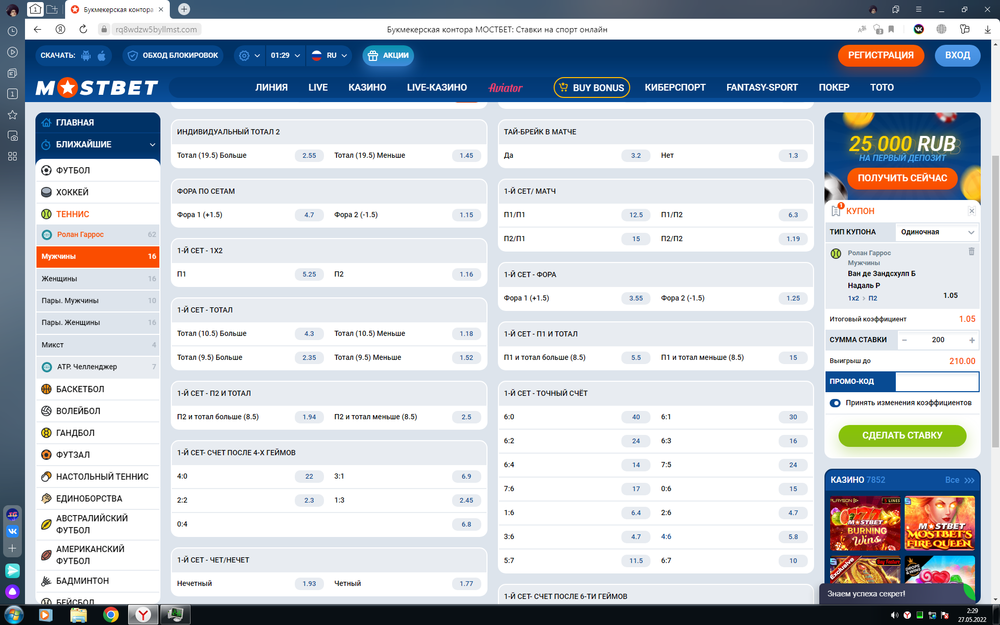Open the ПОКЕР menu item

pos(834,87)
